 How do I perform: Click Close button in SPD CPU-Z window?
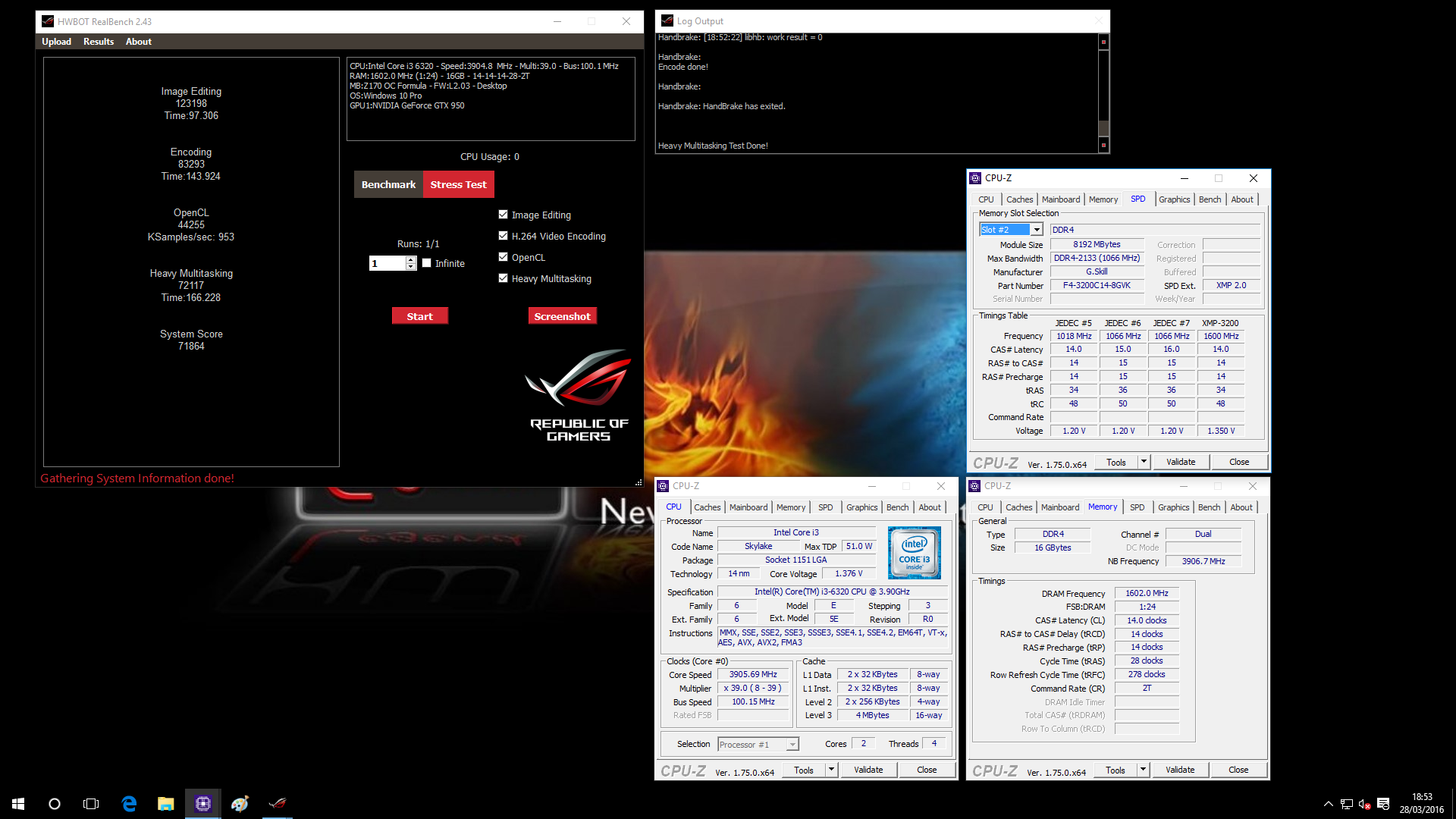click(1239, 462)
